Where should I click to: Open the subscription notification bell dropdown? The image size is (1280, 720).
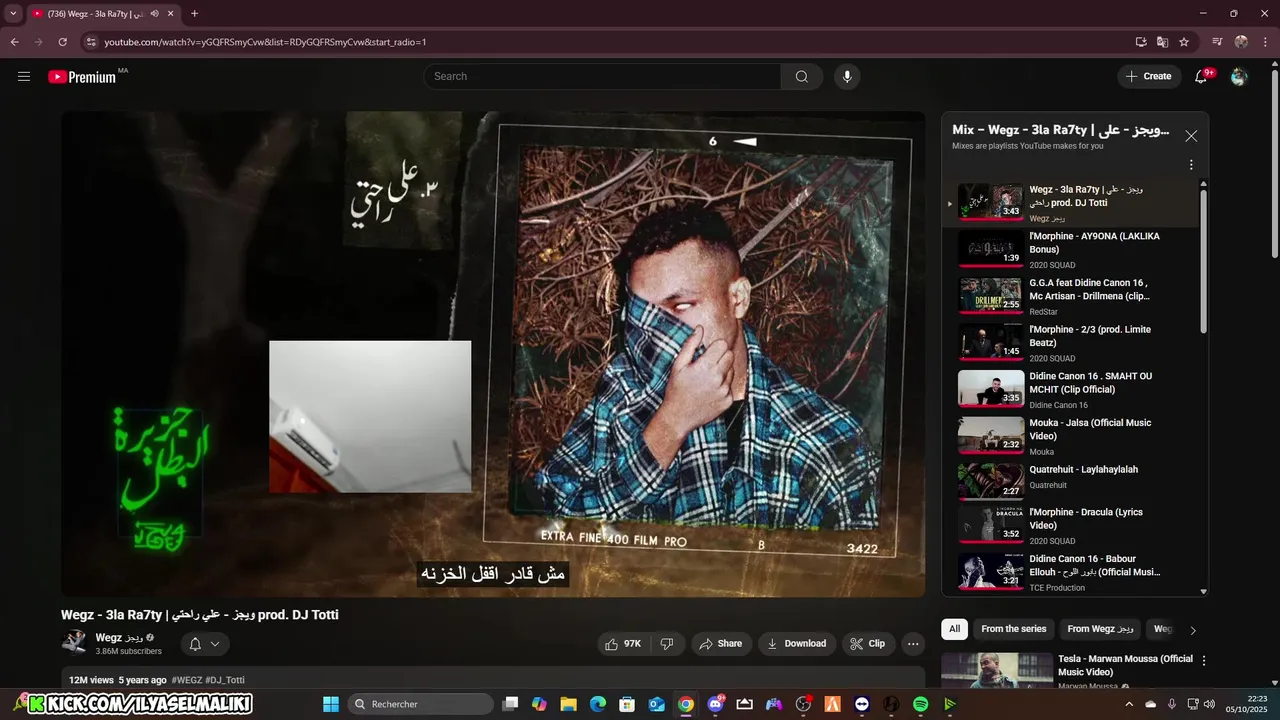pos(204,644)
